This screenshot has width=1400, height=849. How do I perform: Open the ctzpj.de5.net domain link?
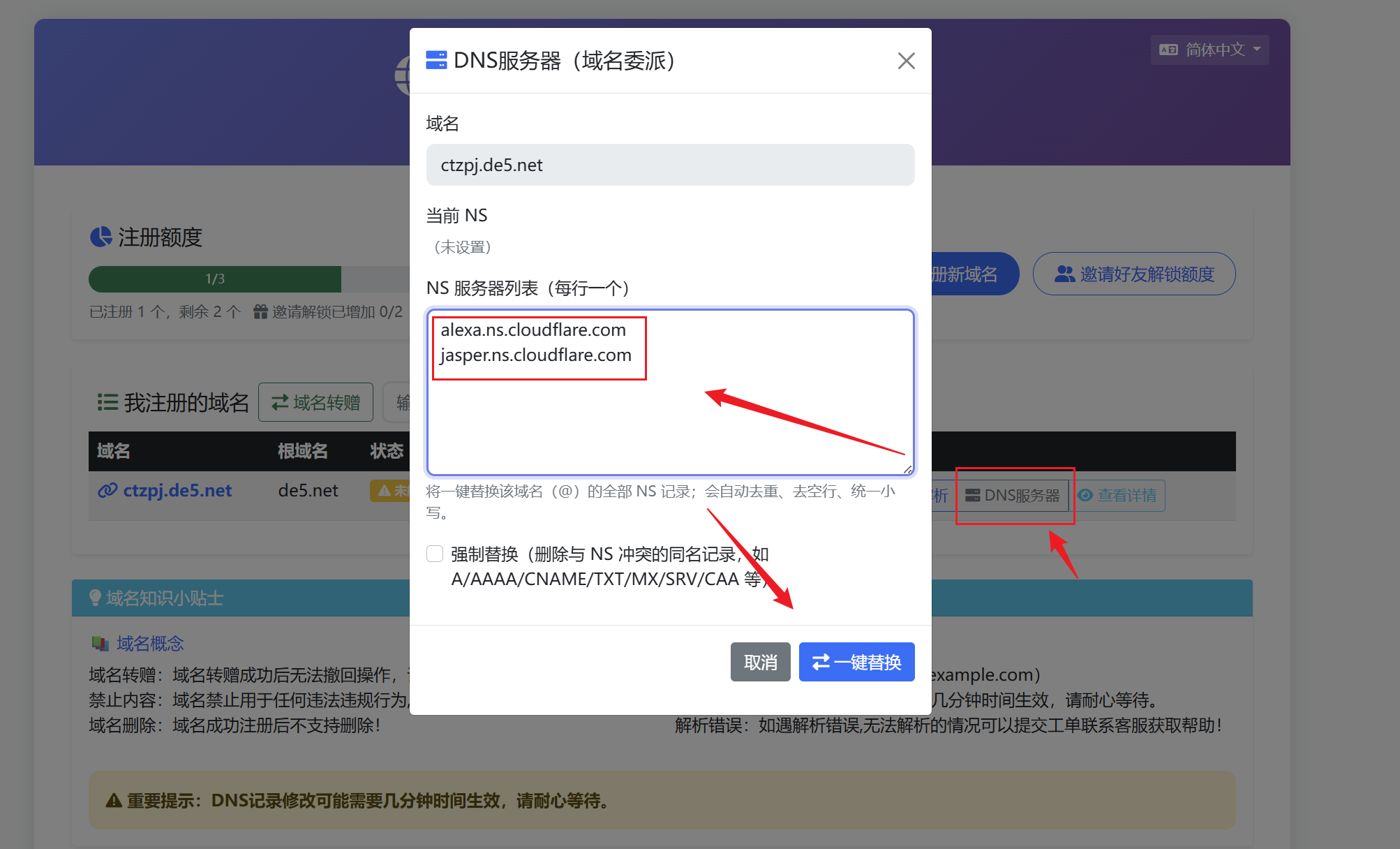pyautogui.click(x=177, y=491)
